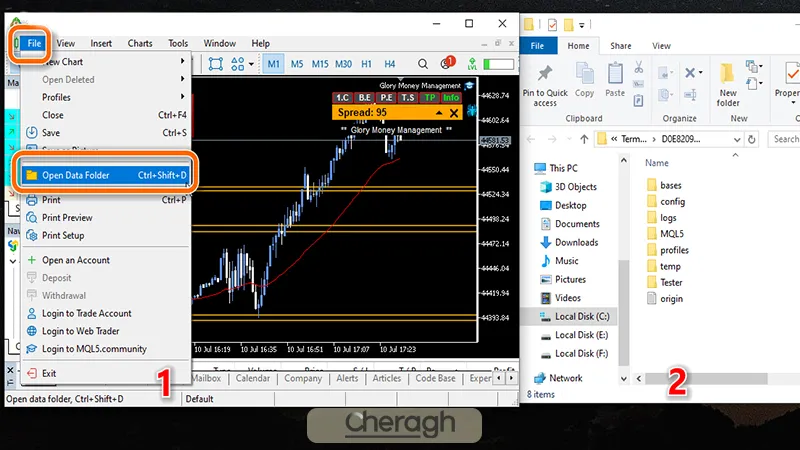Click the T.S button on chart panel
Screen dimensions: 800x450
coord(408,98)
